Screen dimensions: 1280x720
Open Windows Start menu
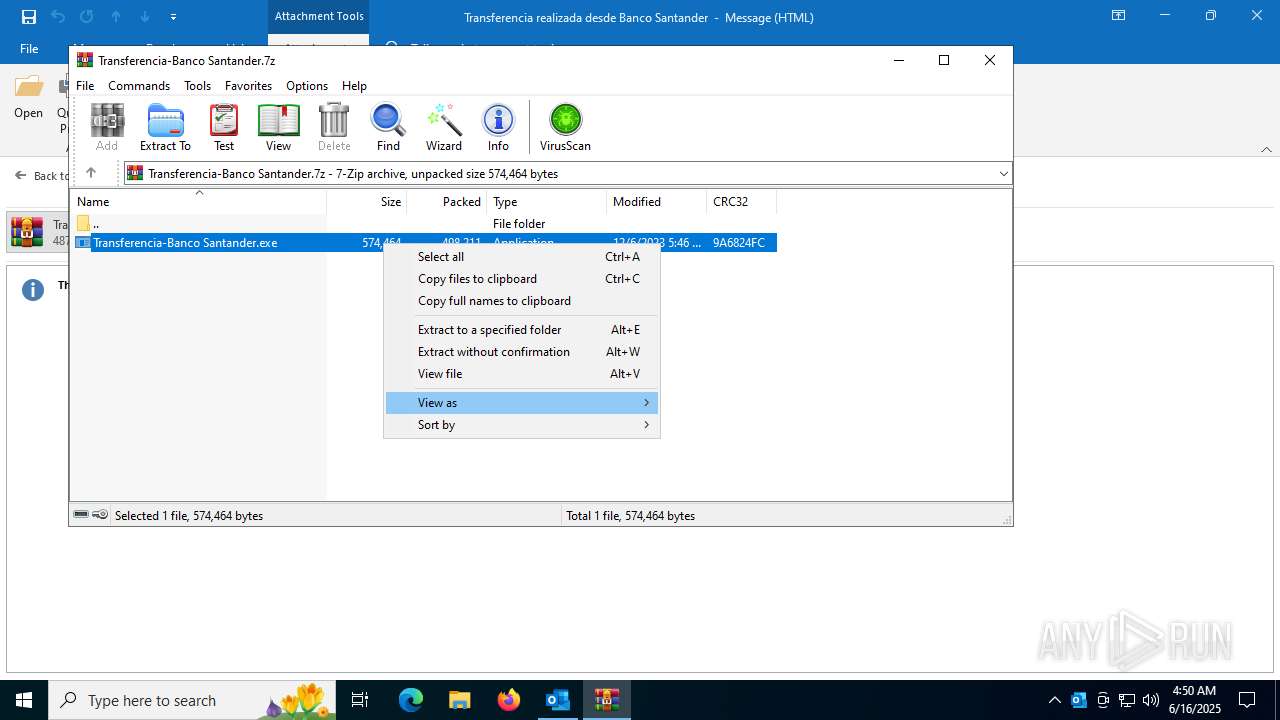click(24, 700)
